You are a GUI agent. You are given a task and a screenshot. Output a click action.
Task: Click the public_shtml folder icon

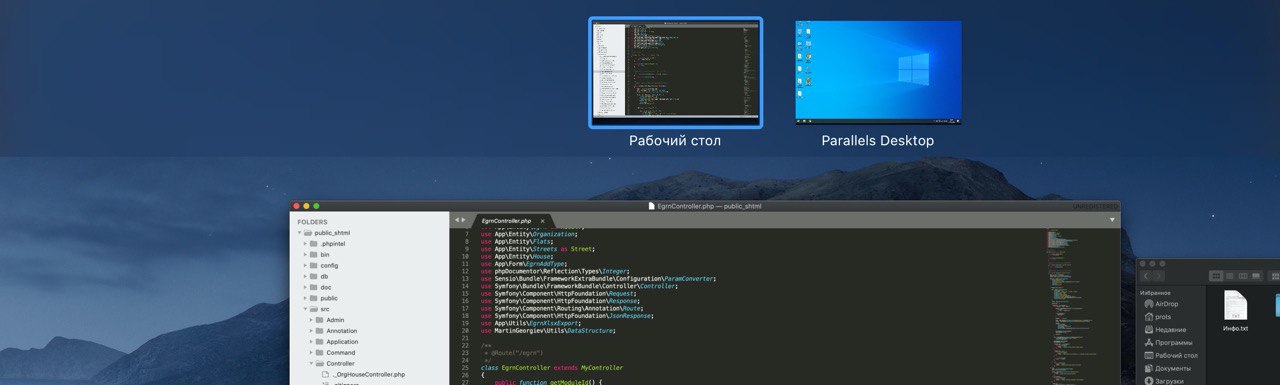pyautogui.click(x=308, y=232)
